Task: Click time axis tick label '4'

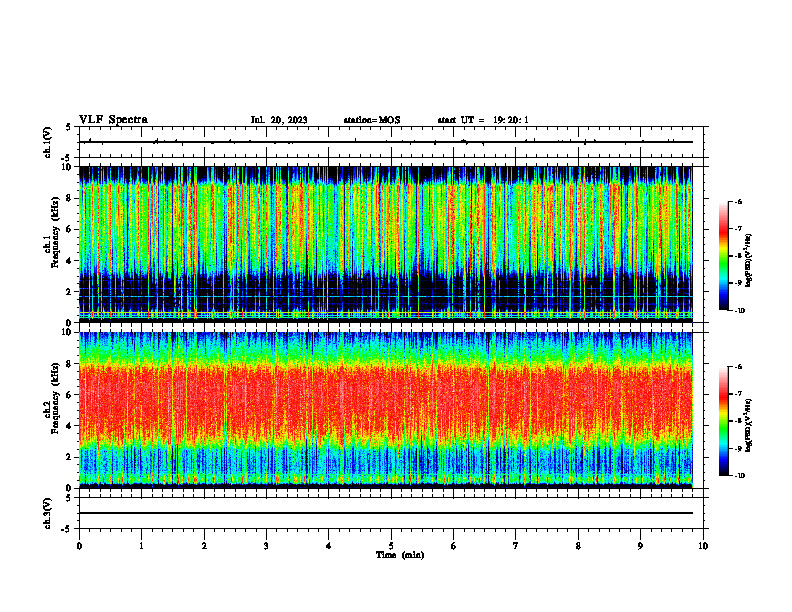Action: click(x=328, y=546)
